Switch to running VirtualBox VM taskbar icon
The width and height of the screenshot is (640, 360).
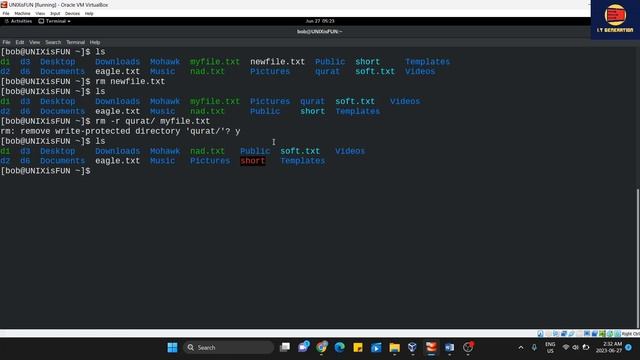431,347
